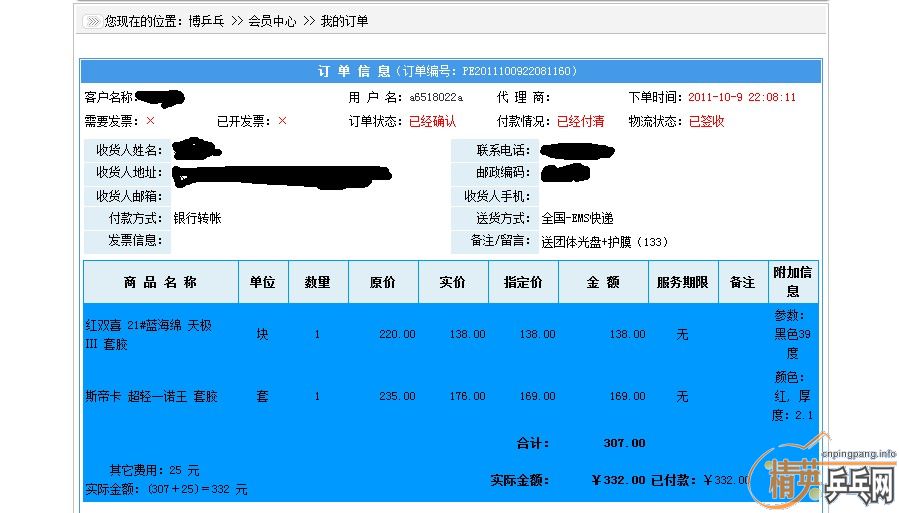Click extra info 黑色39度 for 红双喜 row
The image size is (899, 513).
point(792,343)
